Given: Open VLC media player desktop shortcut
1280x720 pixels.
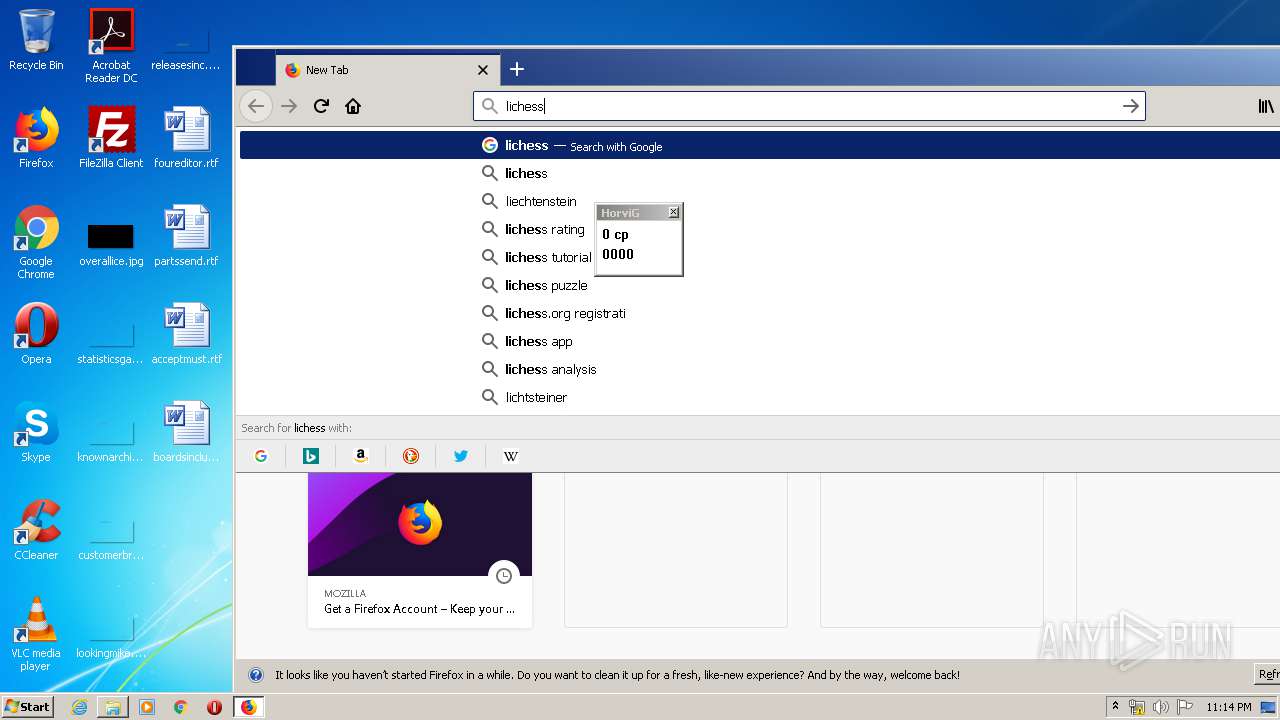Looking at the screenshot, I should (36, 634).
